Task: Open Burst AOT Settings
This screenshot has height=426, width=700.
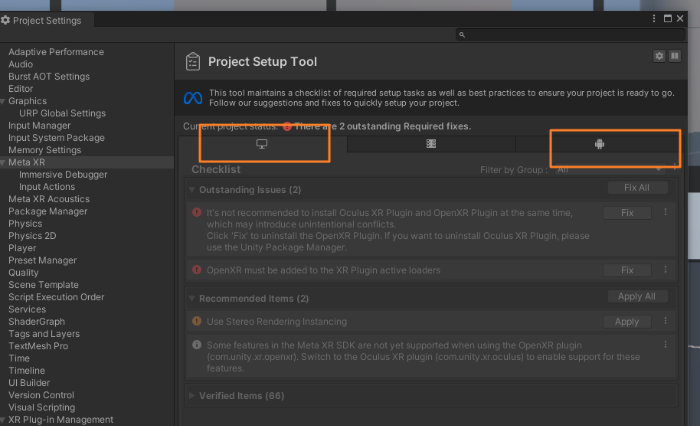Action: (x=49, y=76)
